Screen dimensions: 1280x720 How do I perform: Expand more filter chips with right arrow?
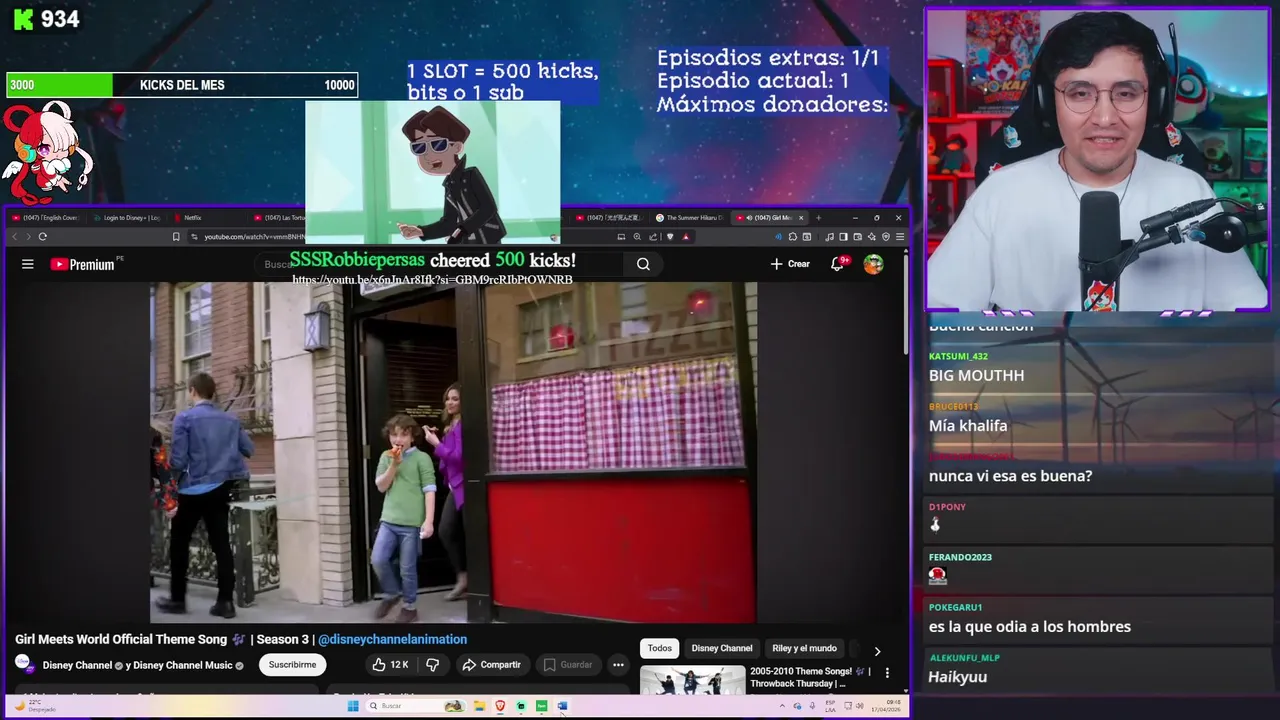877,651
